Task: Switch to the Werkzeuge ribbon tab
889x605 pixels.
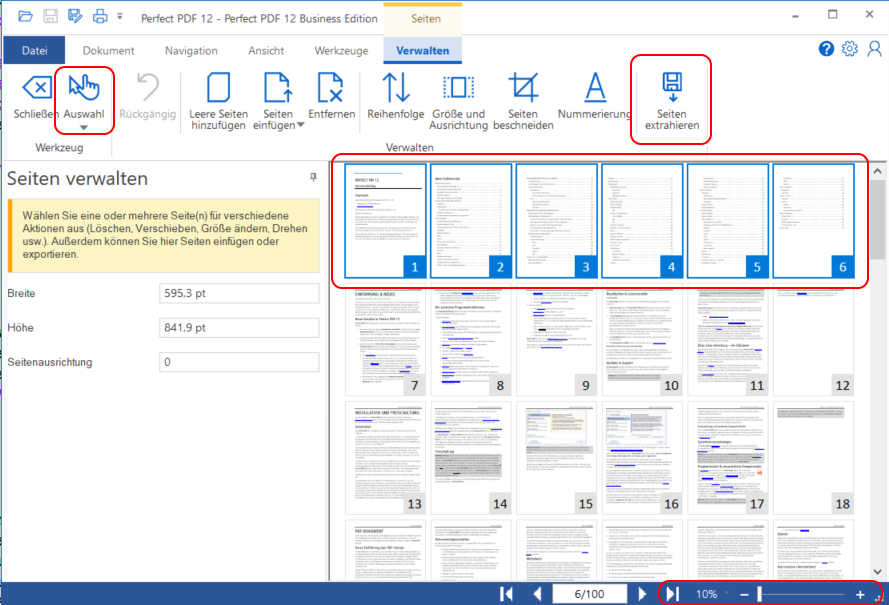Action: 341,50
